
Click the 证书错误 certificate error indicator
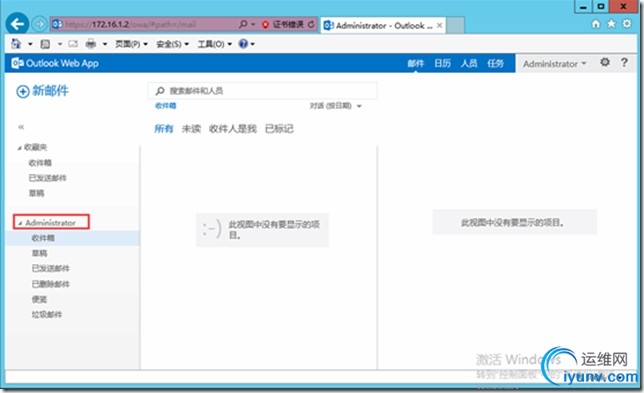pos(284,25)
